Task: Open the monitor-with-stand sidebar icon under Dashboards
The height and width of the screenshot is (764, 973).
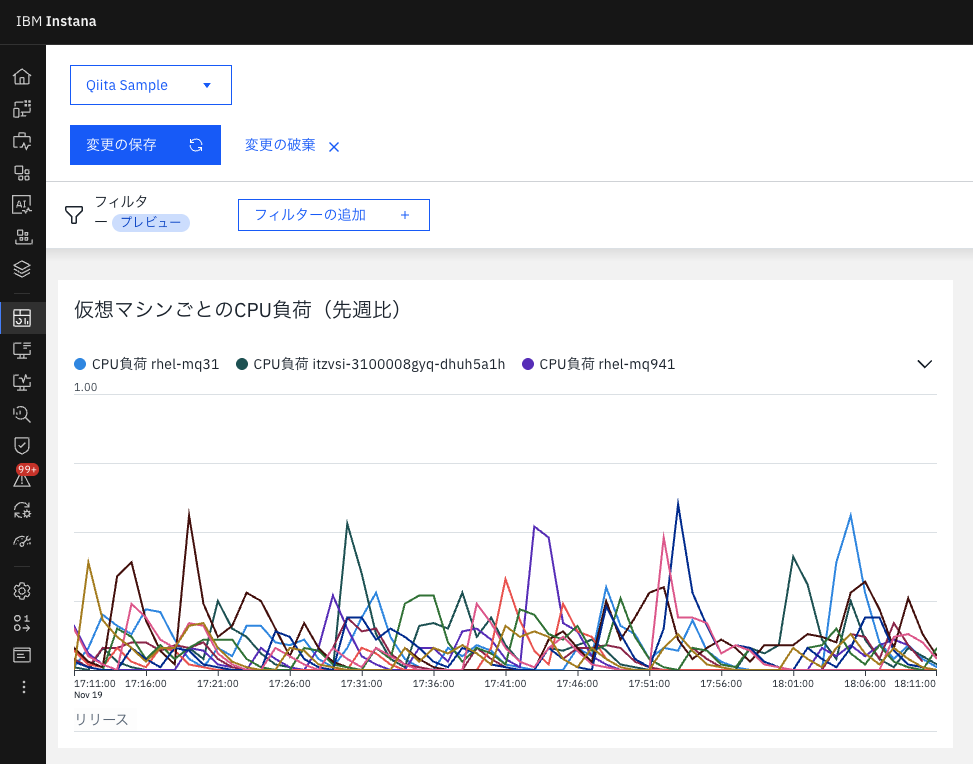Action: [x=22, y=350]
